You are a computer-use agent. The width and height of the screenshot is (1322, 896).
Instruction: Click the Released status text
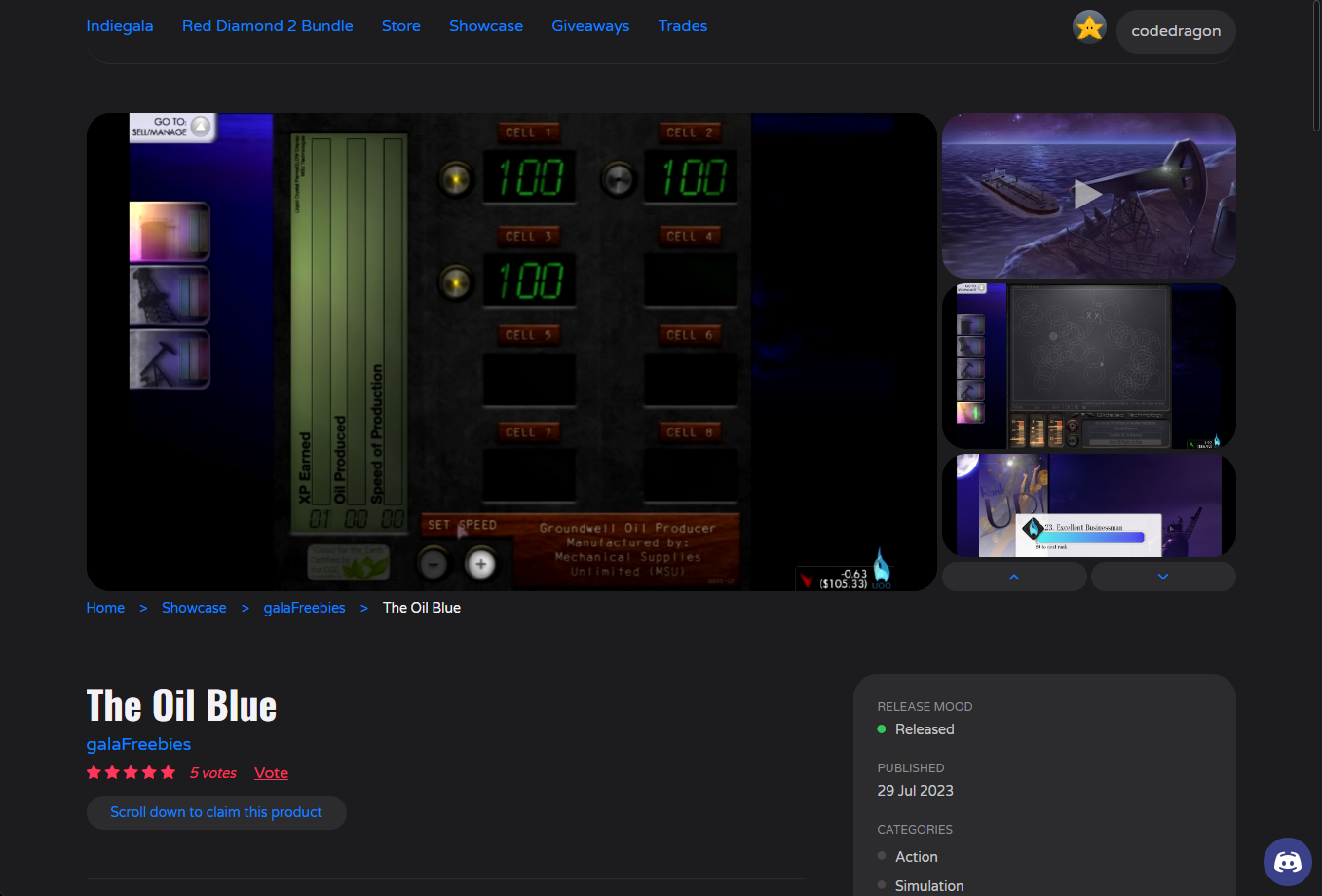pos(925,729)
